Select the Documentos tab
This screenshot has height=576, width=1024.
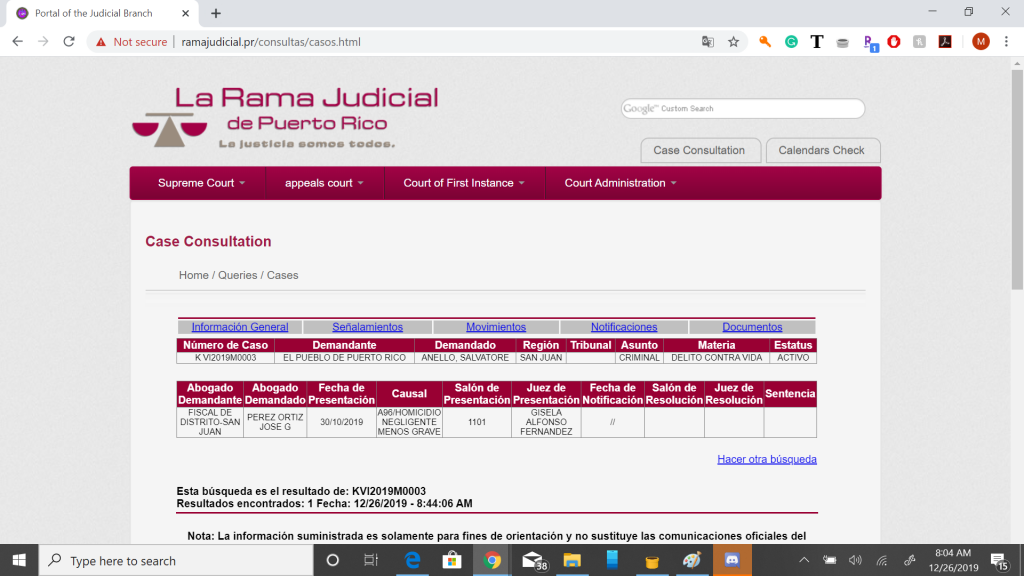752,327
